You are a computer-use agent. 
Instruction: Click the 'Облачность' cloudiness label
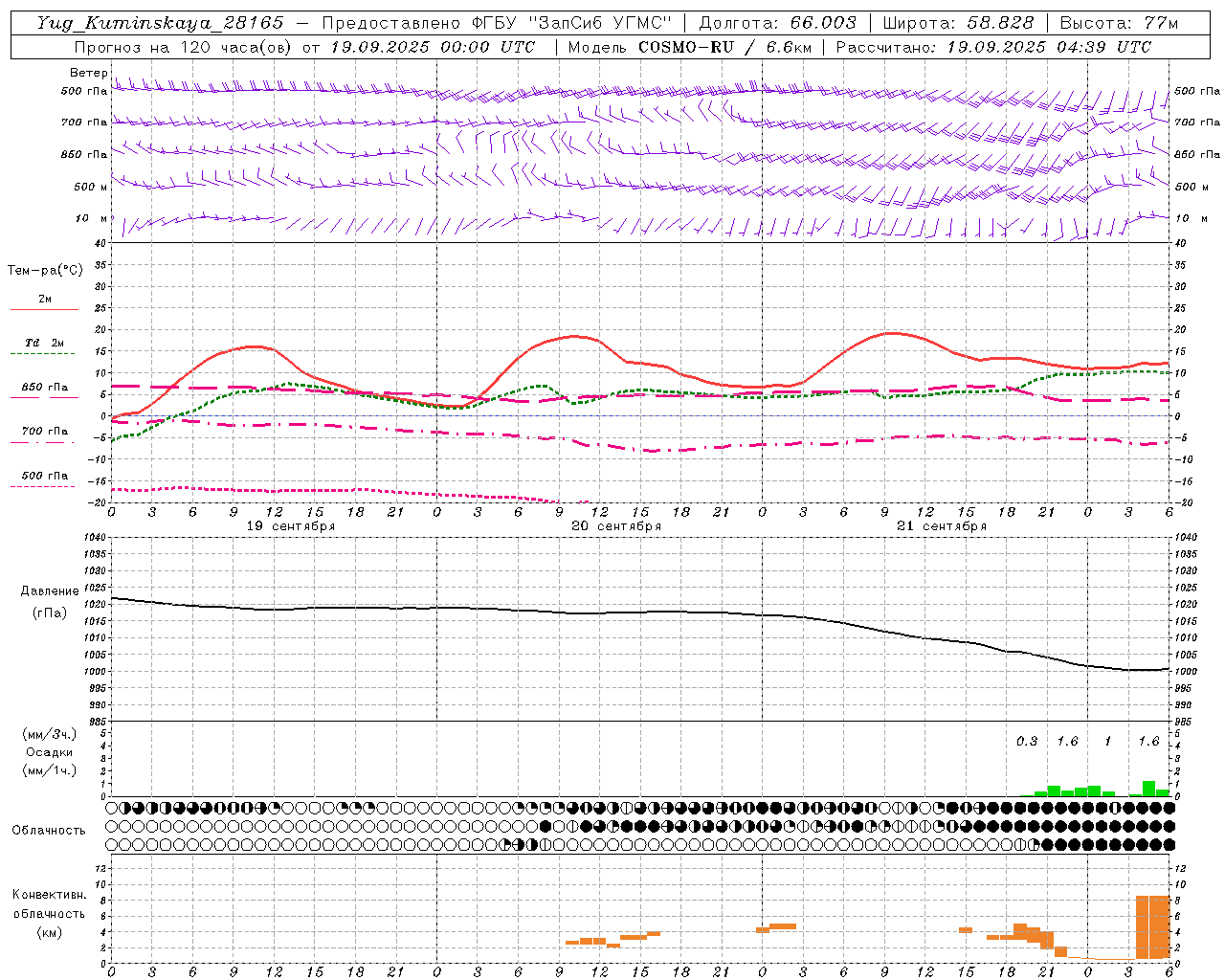pos(49,830)
